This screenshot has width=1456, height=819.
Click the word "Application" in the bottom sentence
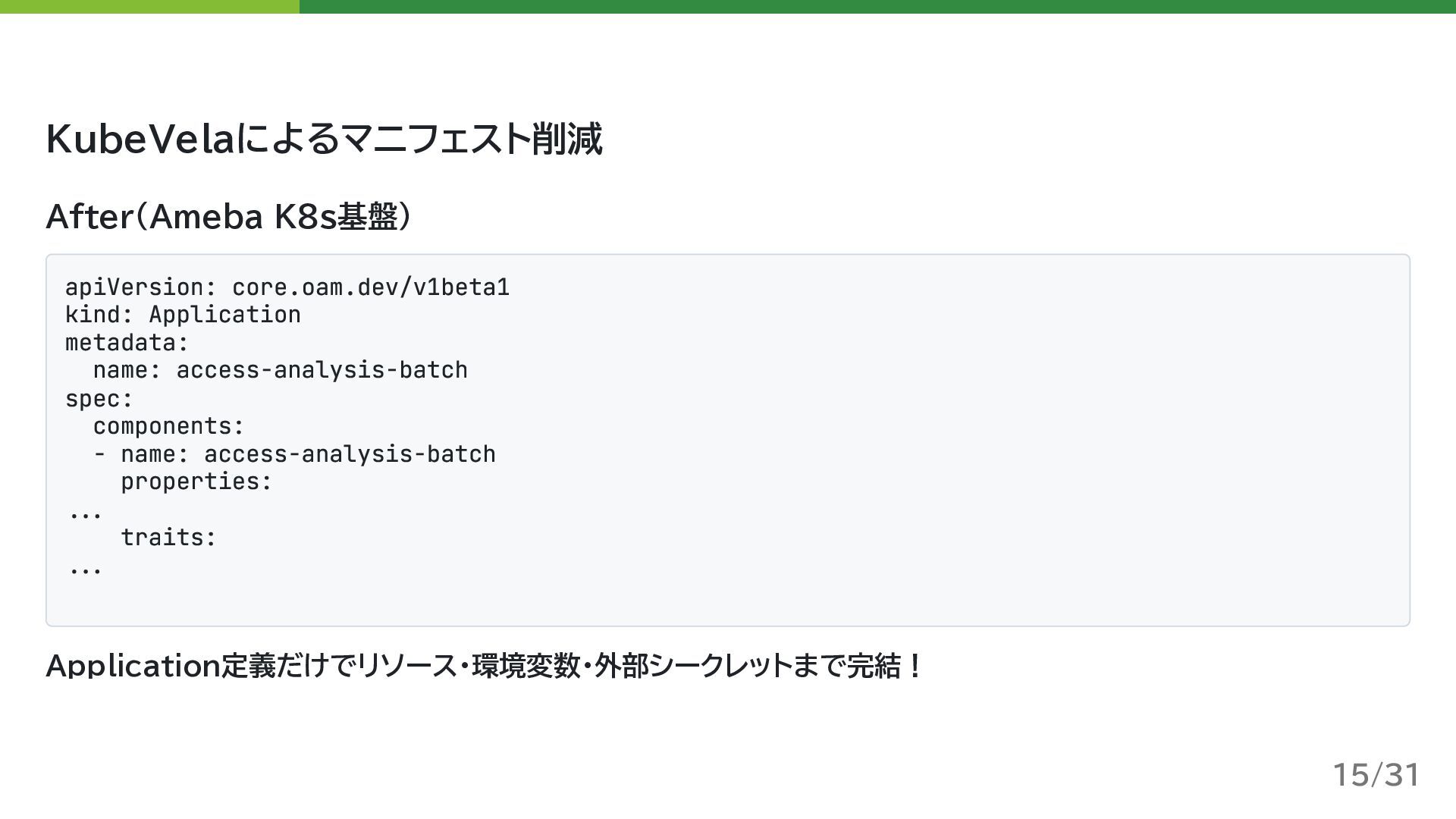click(x=133, y=666)
